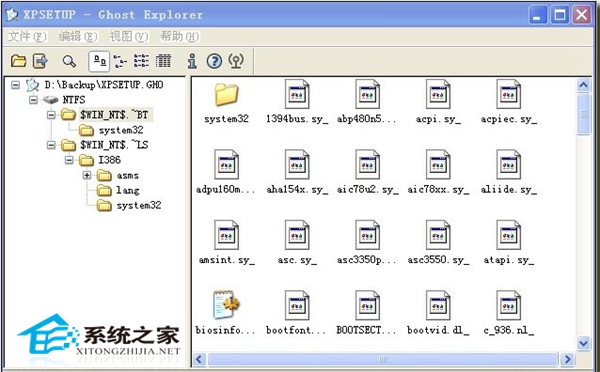The height and width of the screenshot is (372, 600).
Task: Open help question mark icon
Action: tap(214, 61)
